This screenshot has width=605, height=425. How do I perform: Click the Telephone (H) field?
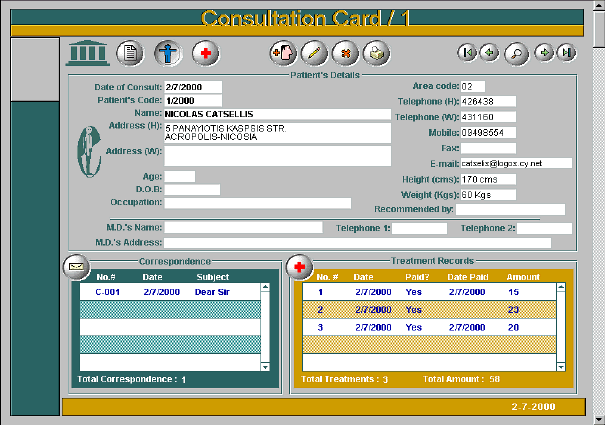click(488, 102)
